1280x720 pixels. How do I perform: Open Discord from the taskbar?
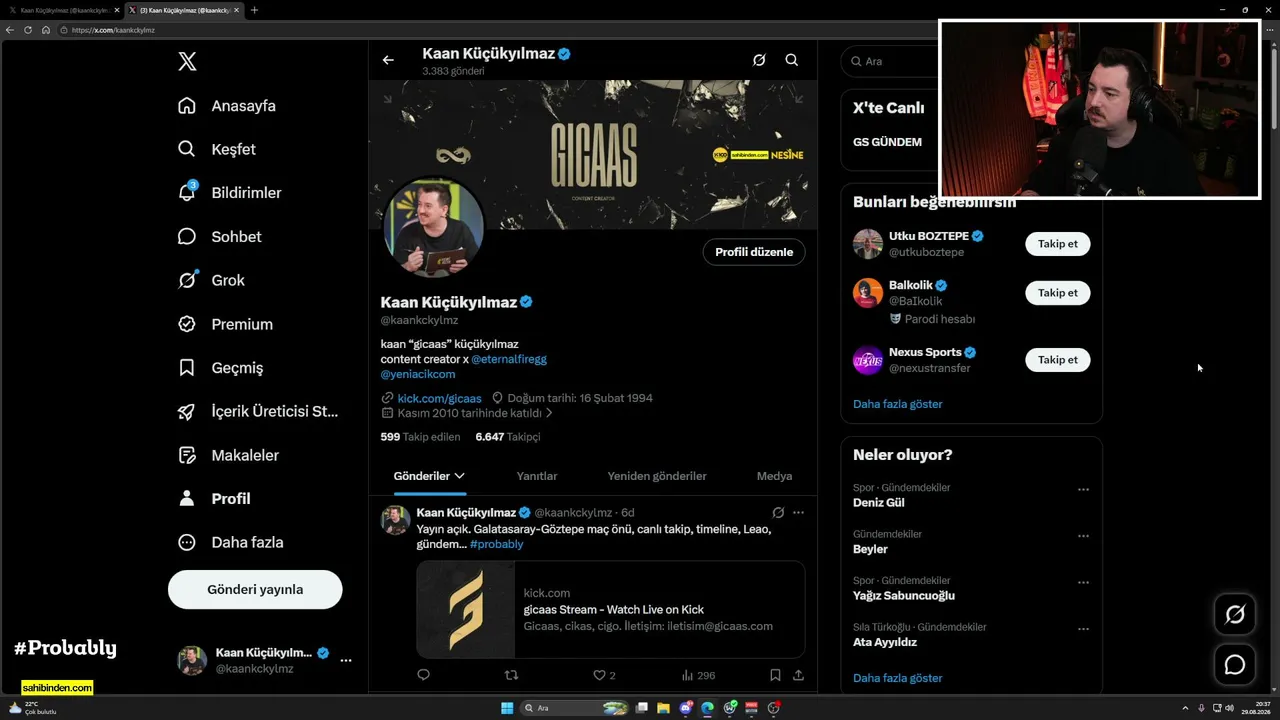(x=686, y=708)
